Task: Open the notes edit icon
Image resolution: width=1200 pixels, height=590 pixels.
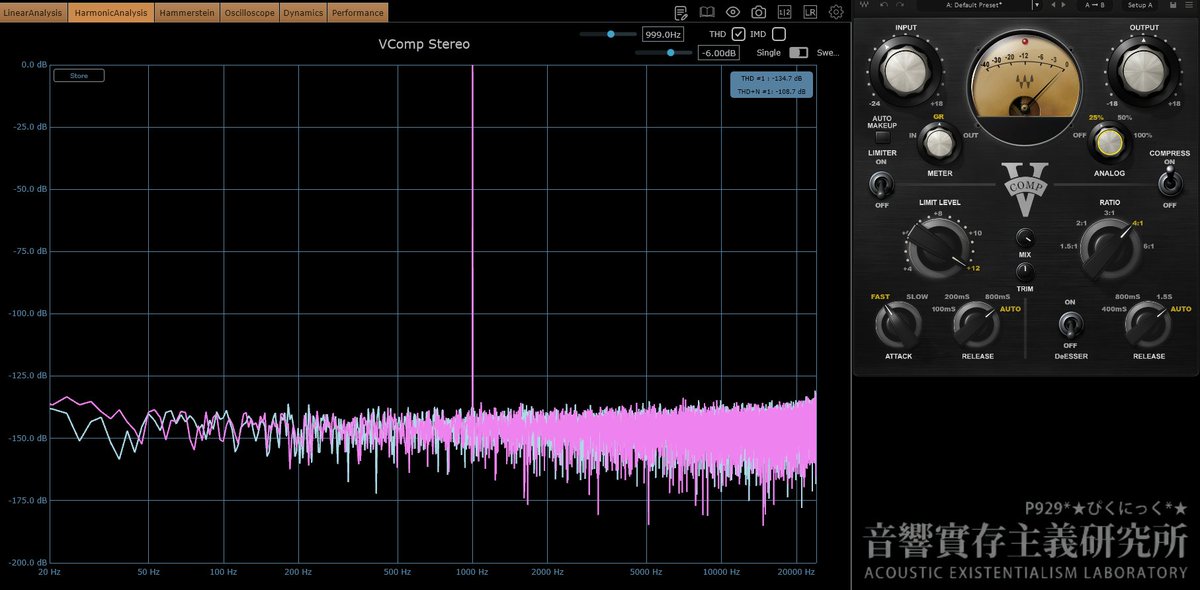Action: 681,12
